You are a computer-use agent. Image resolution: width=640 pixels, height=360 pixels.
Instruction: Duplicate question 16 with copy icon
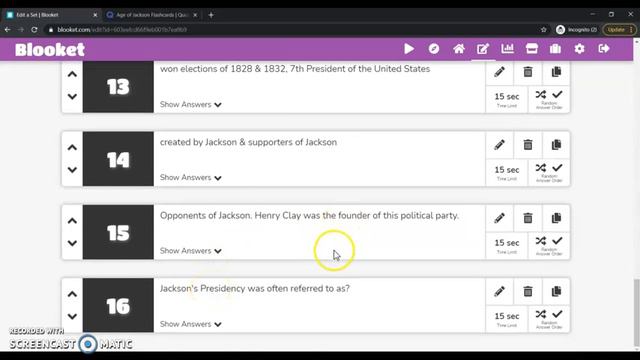click(556, 291)
